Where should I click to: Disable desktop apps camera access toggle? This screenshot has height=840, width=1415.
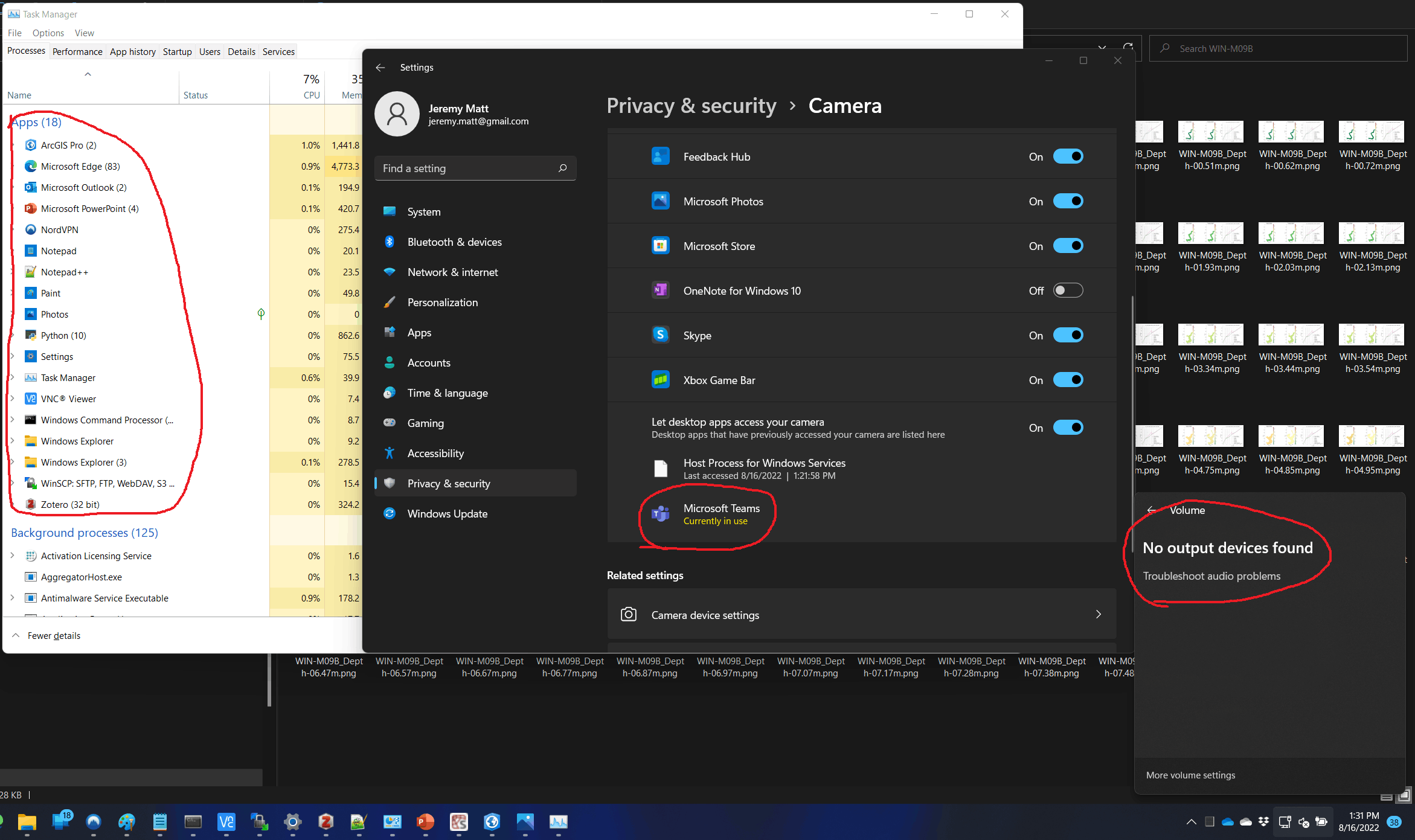coord(1068,428)
